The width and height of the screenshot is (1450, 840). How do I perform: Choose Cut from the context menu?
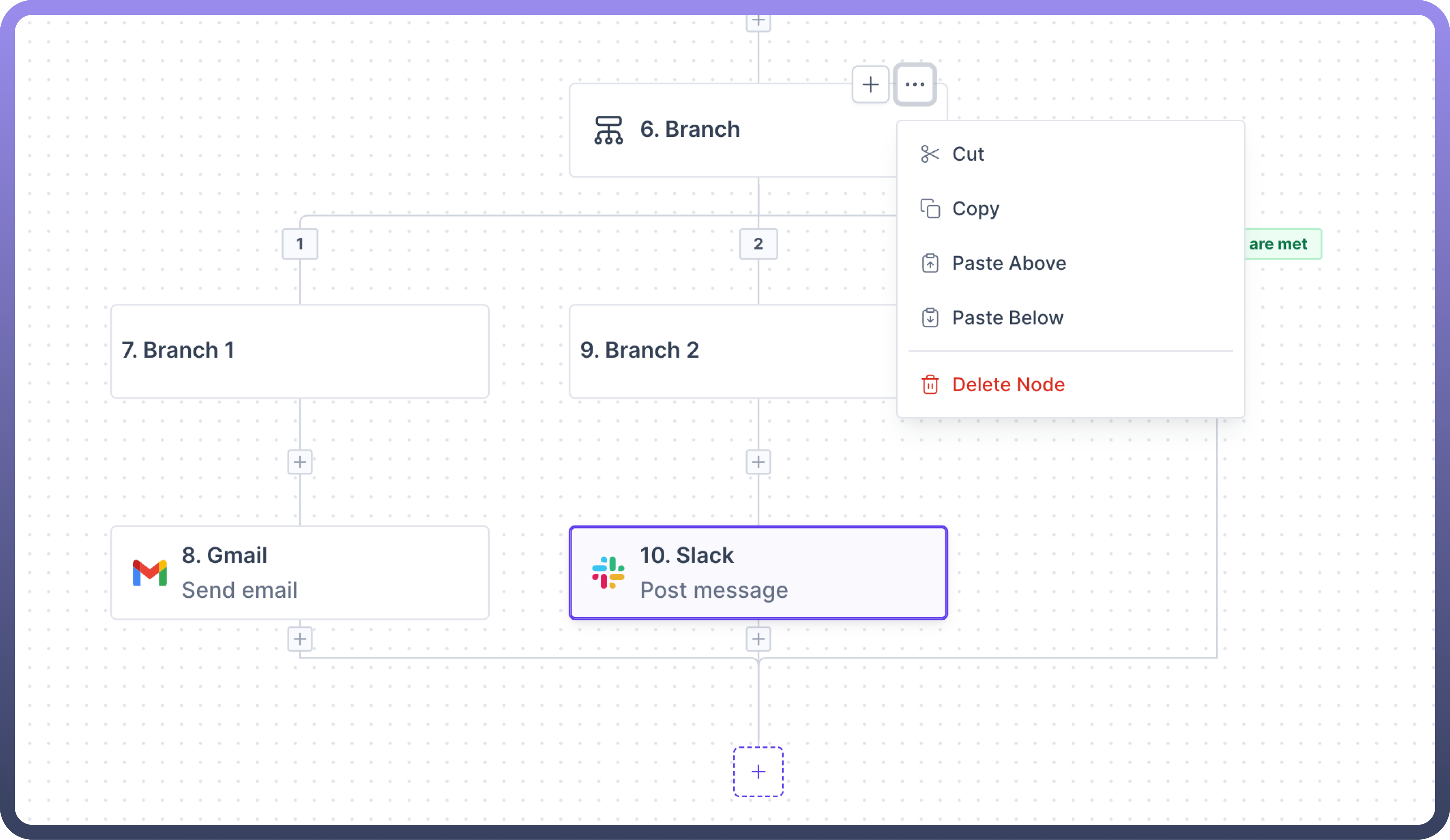(x=968, y=154)
